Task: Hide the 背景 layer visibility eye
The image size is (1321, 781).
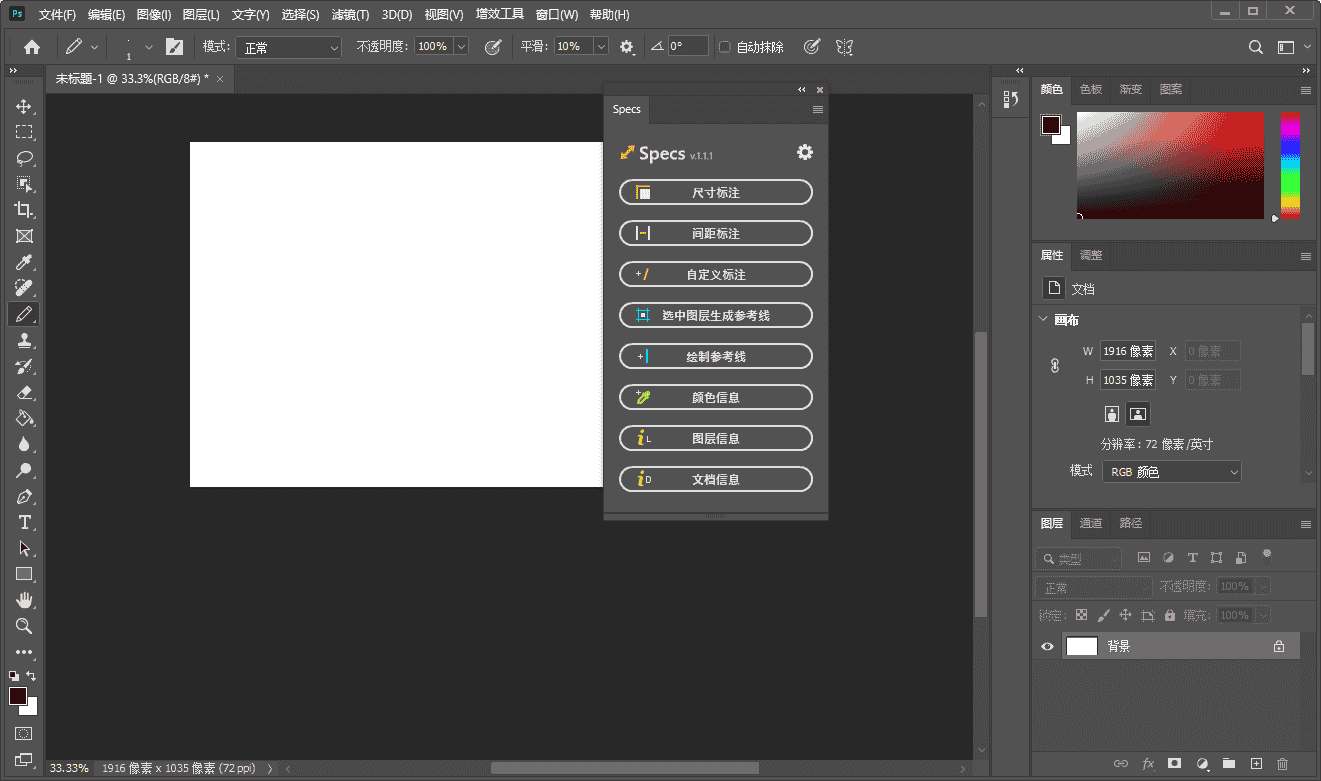Action: [1047, 647]
